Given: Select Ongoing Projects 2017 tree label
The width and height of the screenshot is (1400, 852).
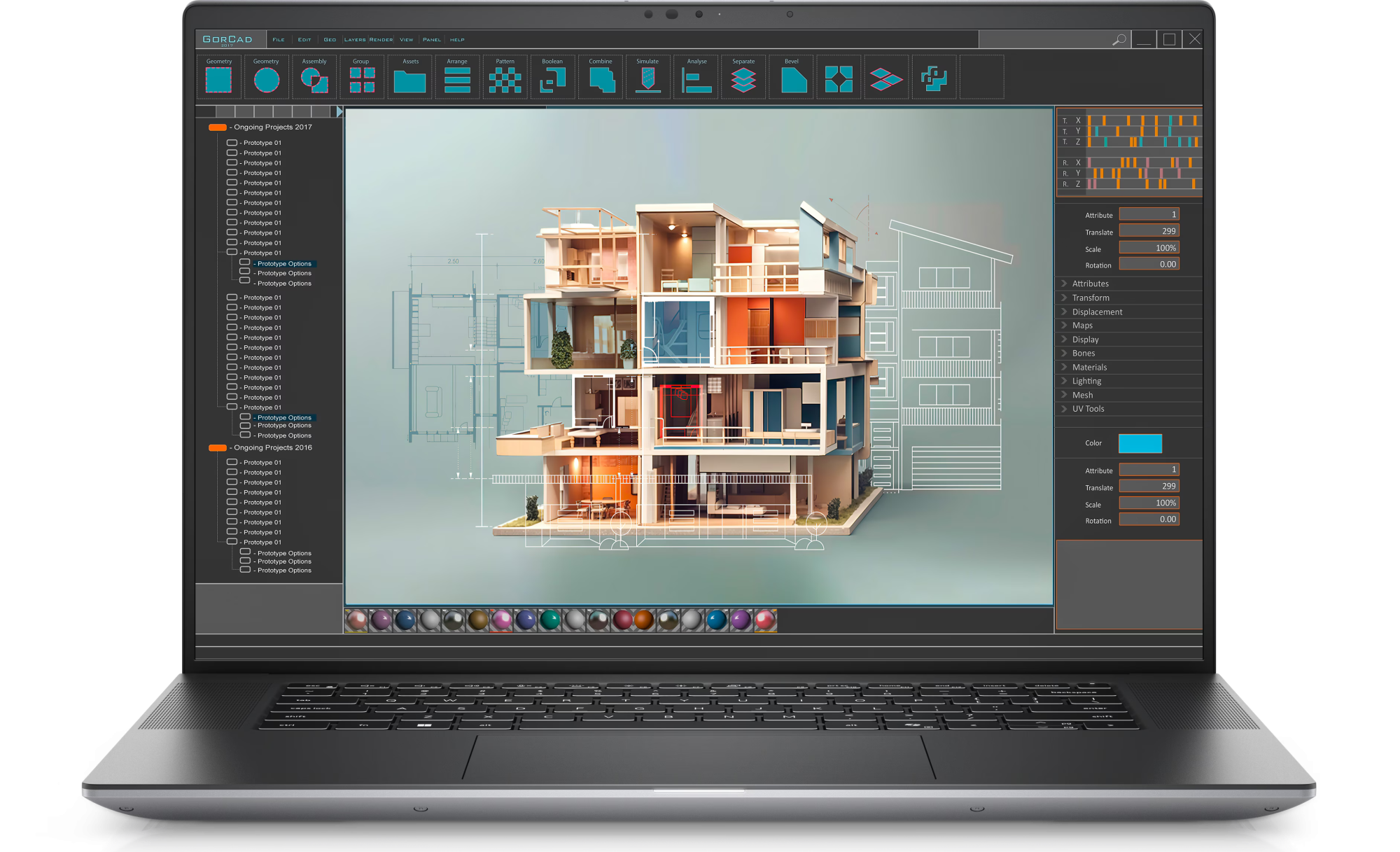Looking at the screenshot, I should [273, 127].
